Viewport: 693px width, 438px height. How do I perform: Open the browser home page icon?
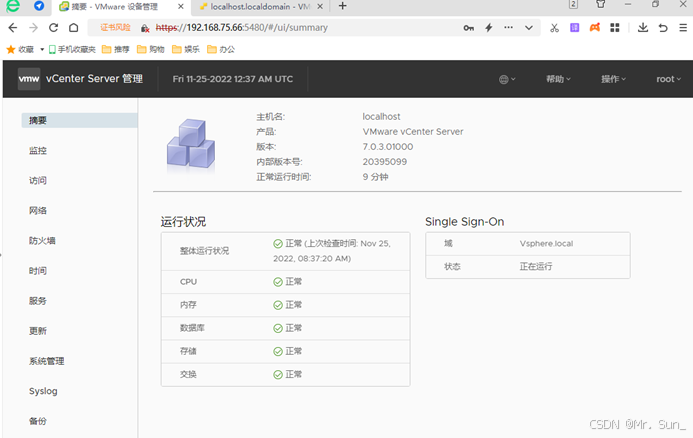click(74, 28)
